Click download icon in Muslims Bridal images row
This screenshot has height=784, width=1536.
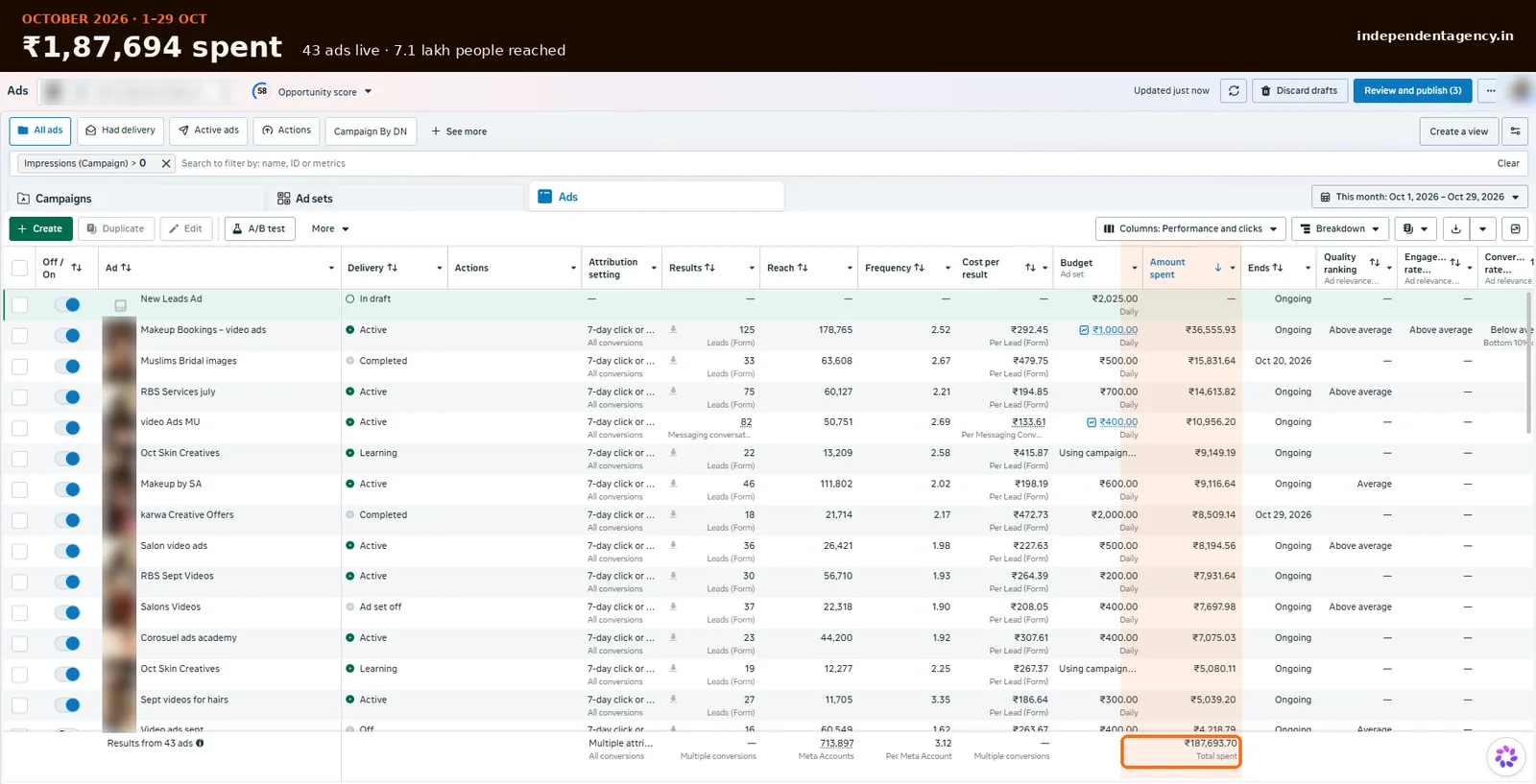click(x=673, y=361)
